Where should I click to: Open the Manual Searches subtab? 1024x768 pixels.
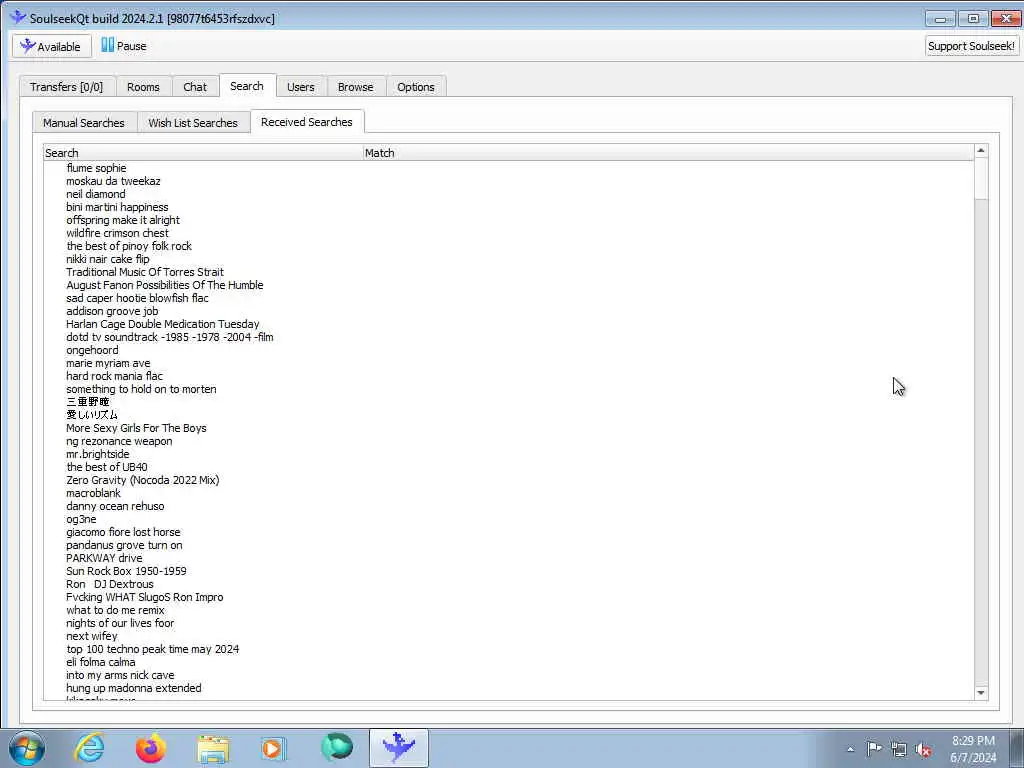84,123
